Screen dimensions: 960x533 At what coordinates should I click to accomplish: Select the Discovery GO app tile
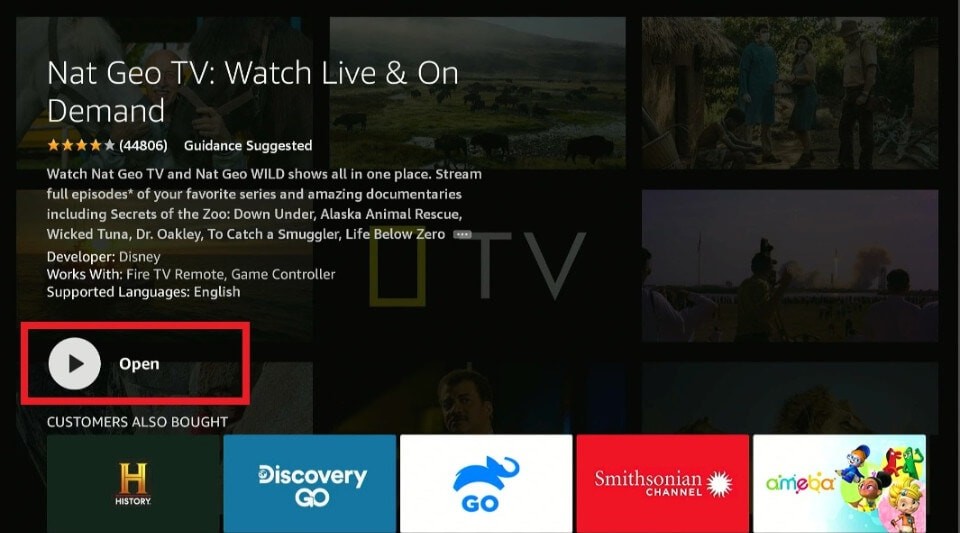pyautogui.click(x=310, y=483)
